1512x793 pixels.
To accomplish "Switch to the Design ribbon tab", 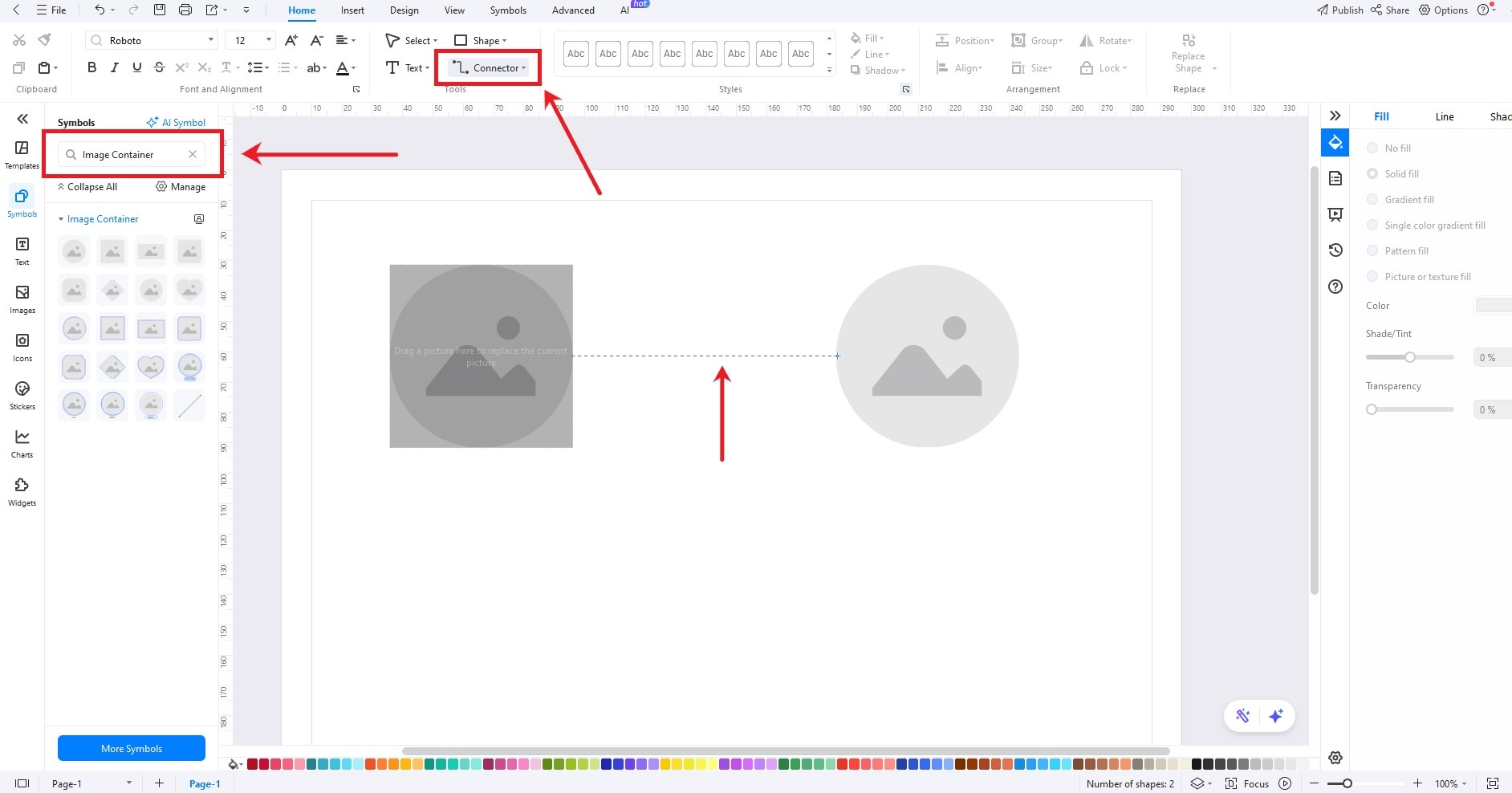I will click(x=404, y=10).
